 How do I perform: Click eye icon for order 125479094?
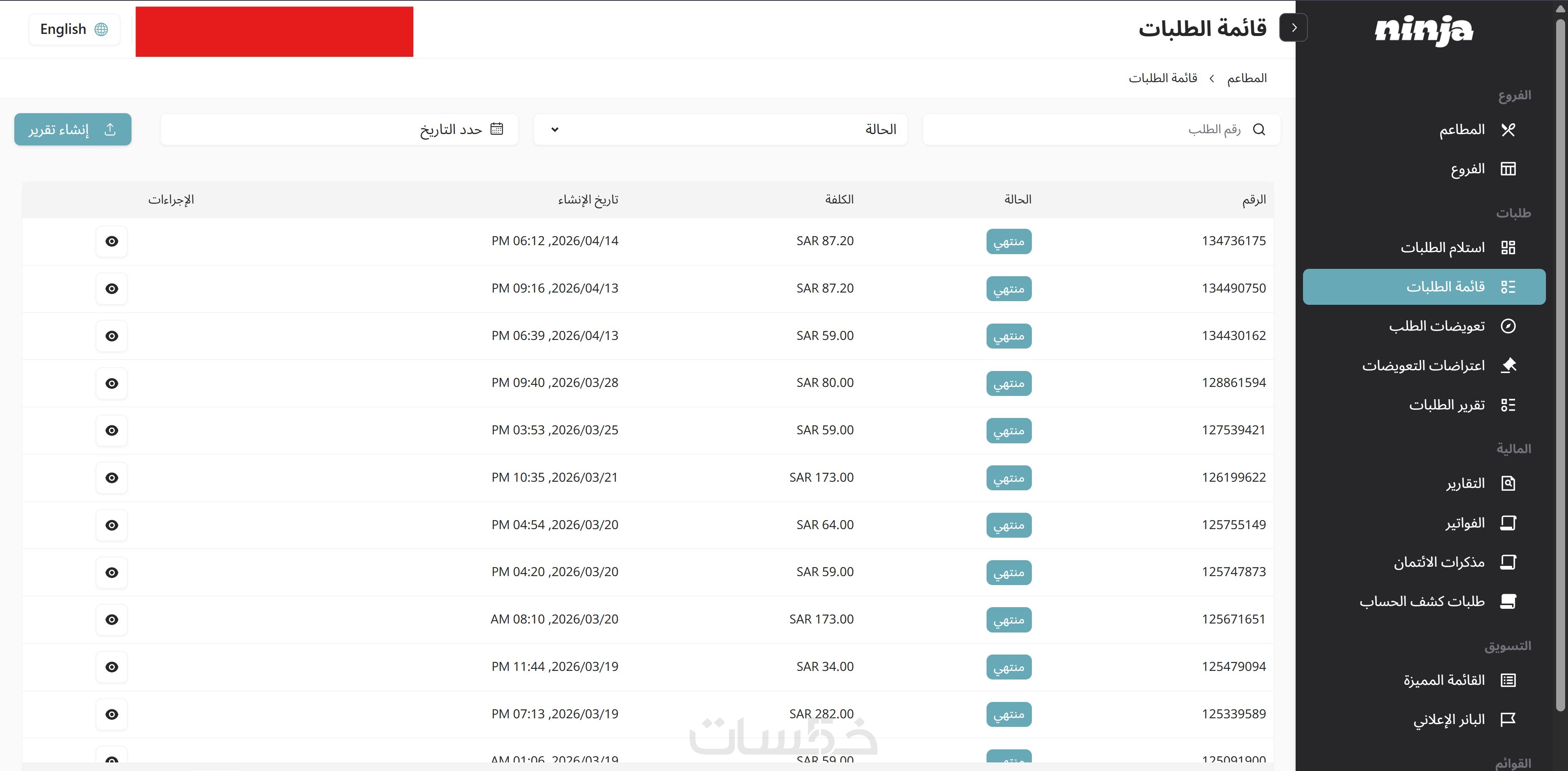point(111,667)
